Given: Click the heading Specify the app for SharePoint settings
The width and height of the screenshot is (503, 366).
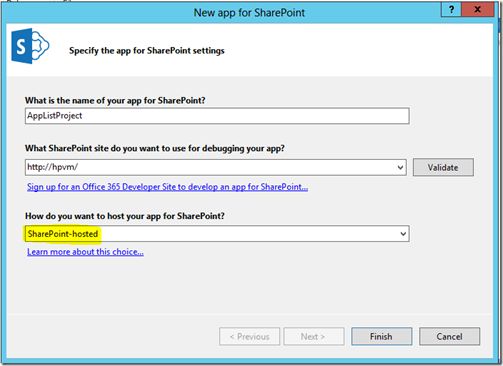Looking at the screenshot, I should (147, 51).
